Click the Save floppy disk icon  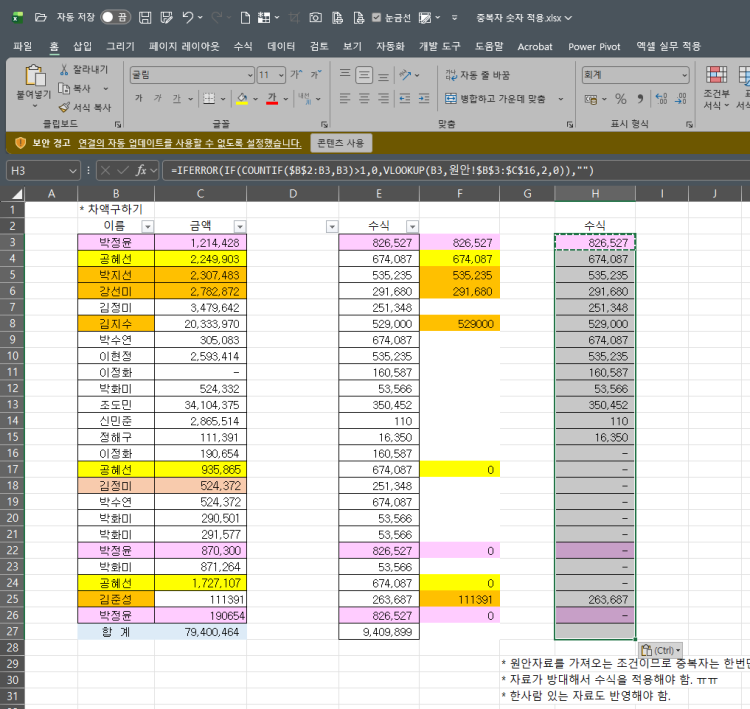[x=146, y=17]
